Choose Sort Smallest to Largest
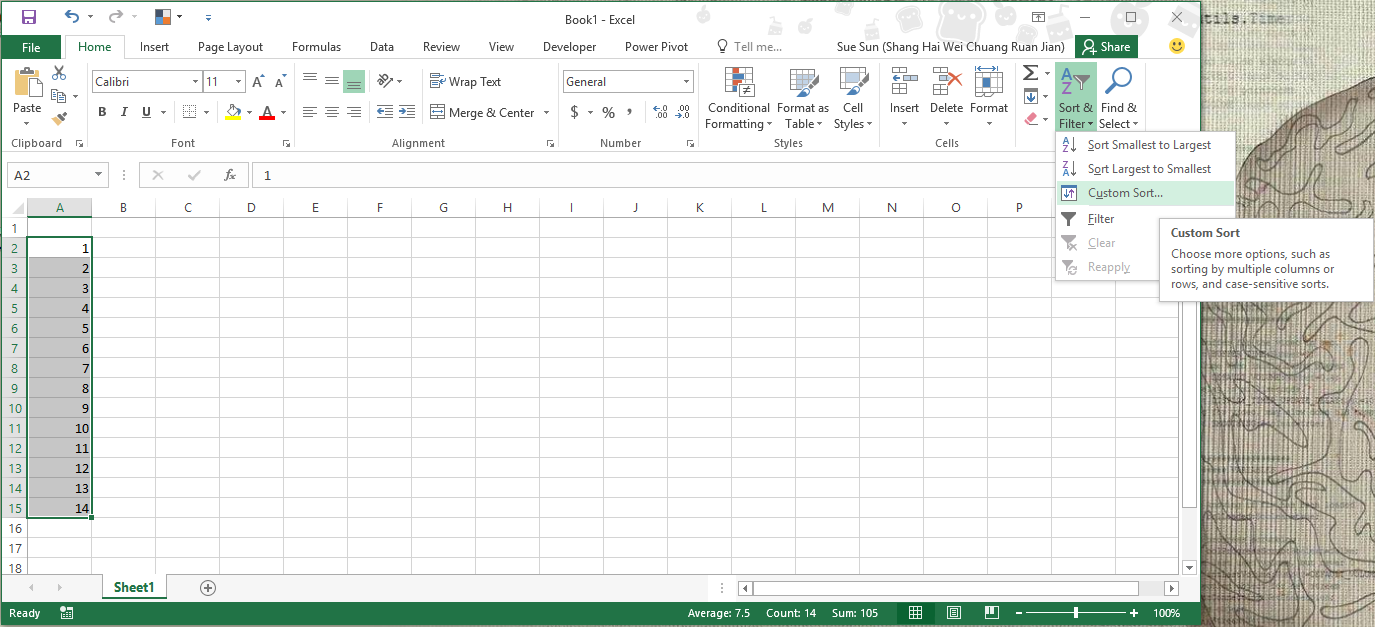The height and width of the screenshot is (627, 1375). [1145, 145]
